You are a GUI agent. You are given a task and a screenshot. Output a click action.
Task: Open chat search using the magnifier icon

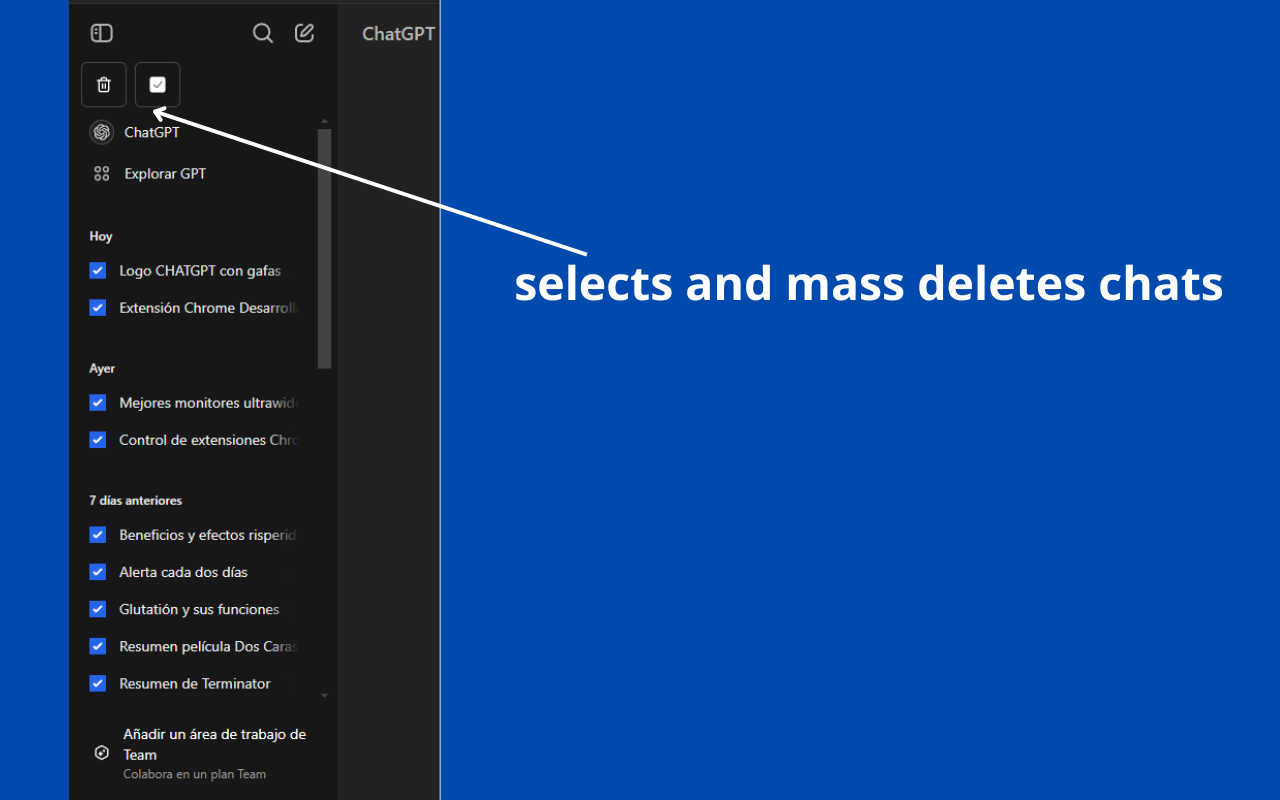(x=263, y=32)
